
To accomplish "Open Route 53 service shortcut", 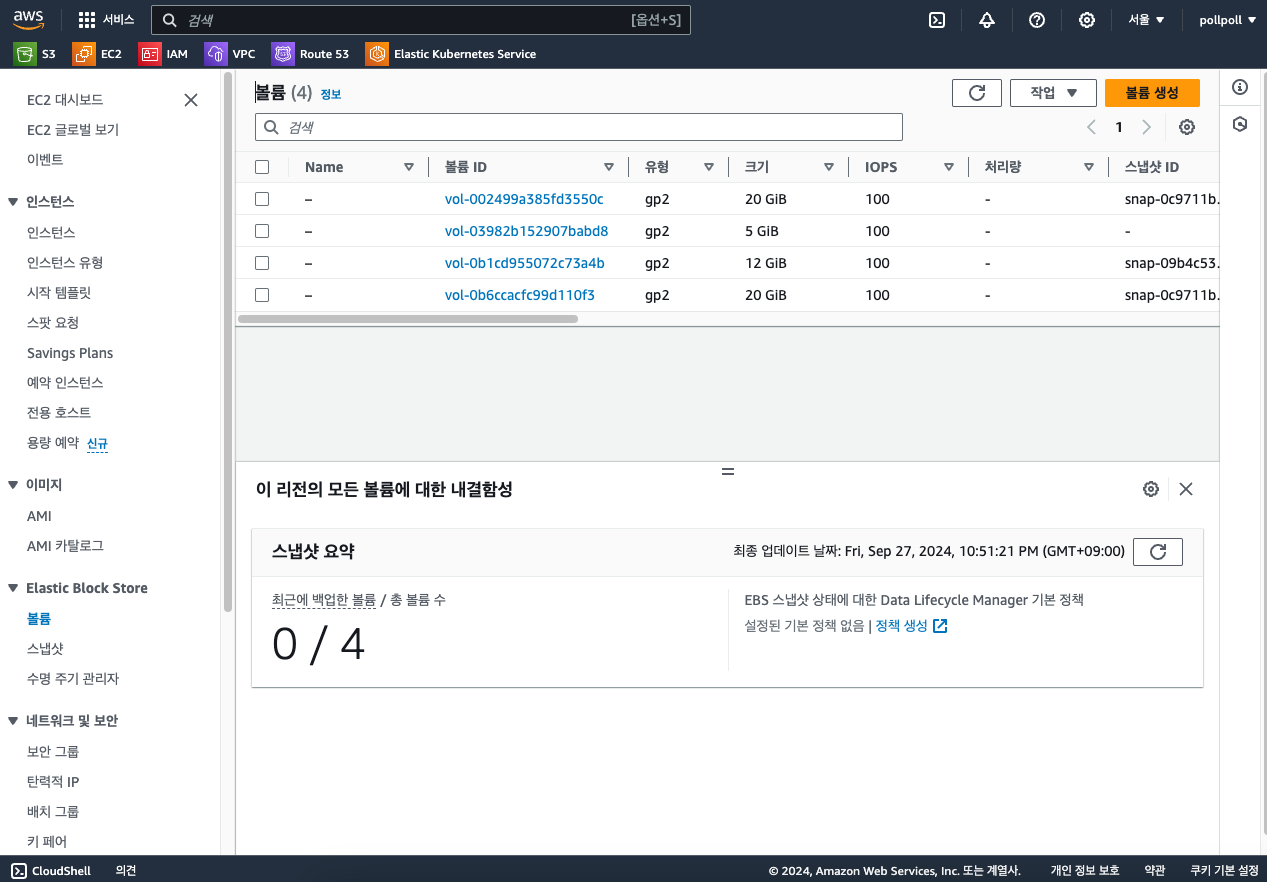I will click(x=311, y=54).
